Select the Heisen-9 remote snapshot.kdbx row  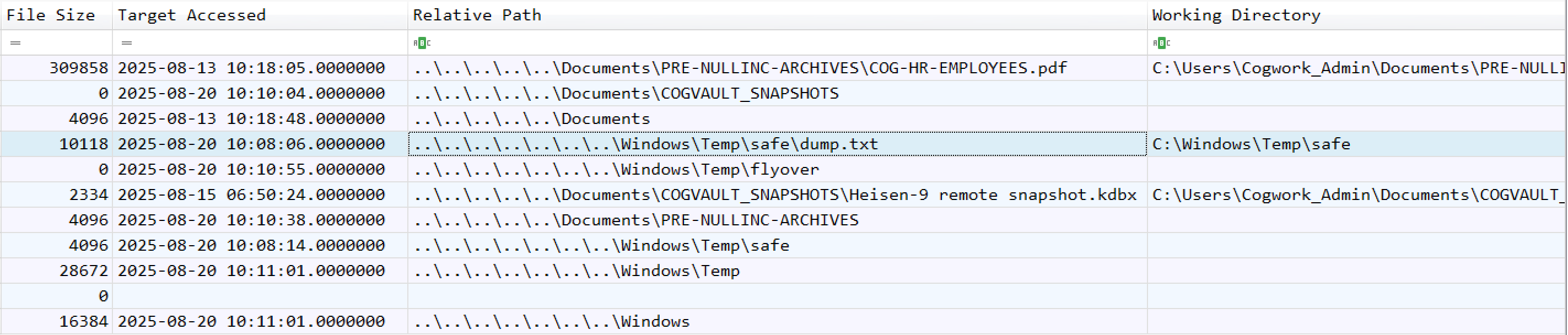click(775, 194)
